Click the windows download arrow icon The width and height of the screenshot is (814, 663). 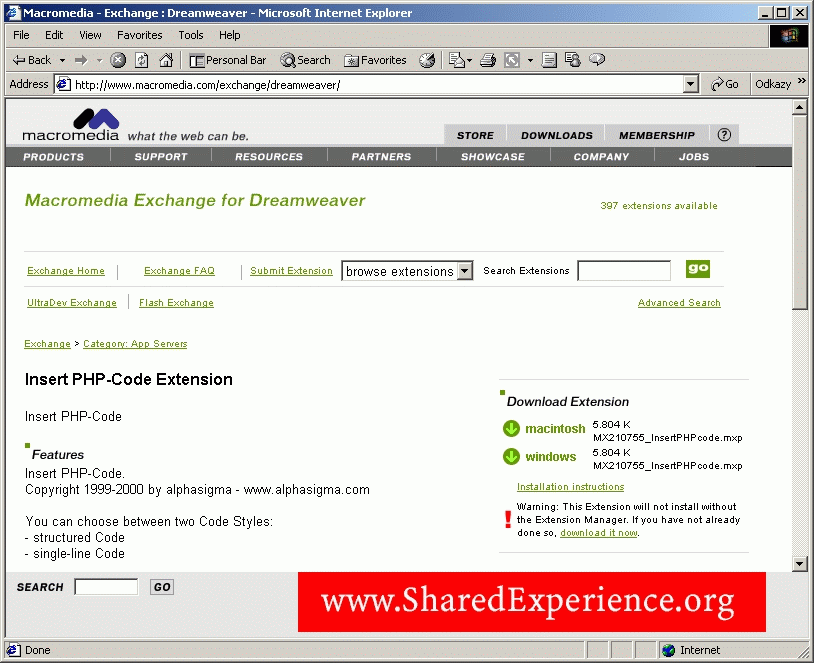click(x=511, y=457)
